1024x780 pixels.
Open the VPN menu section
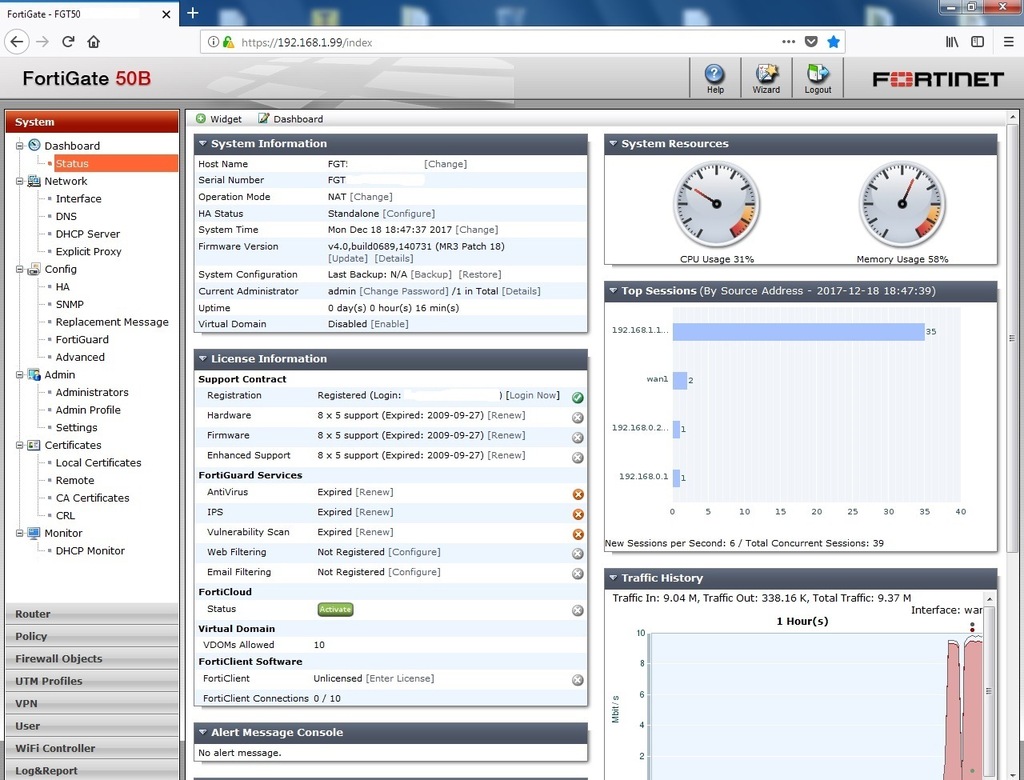91,703
